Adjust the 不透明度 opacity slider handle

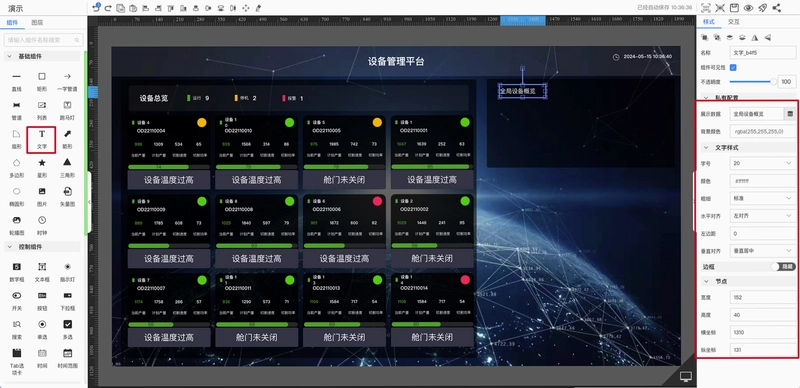coord(773,82)
